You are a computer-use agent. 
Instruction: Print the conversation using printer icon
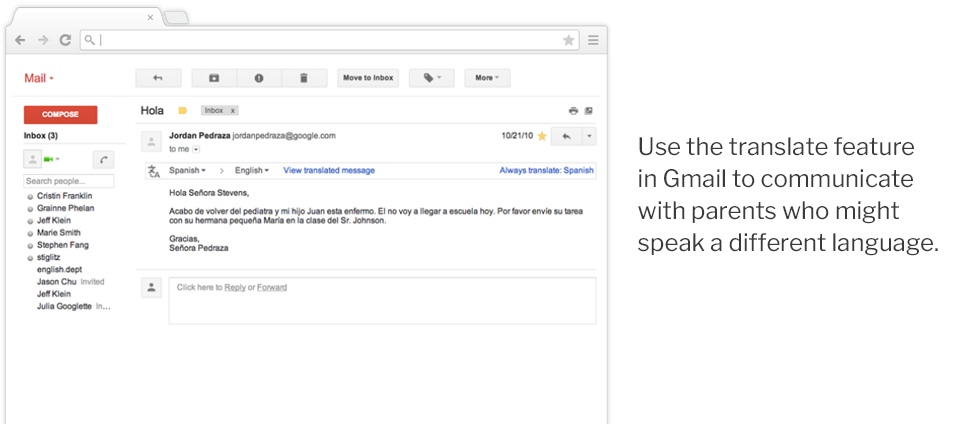coord(573,111)
